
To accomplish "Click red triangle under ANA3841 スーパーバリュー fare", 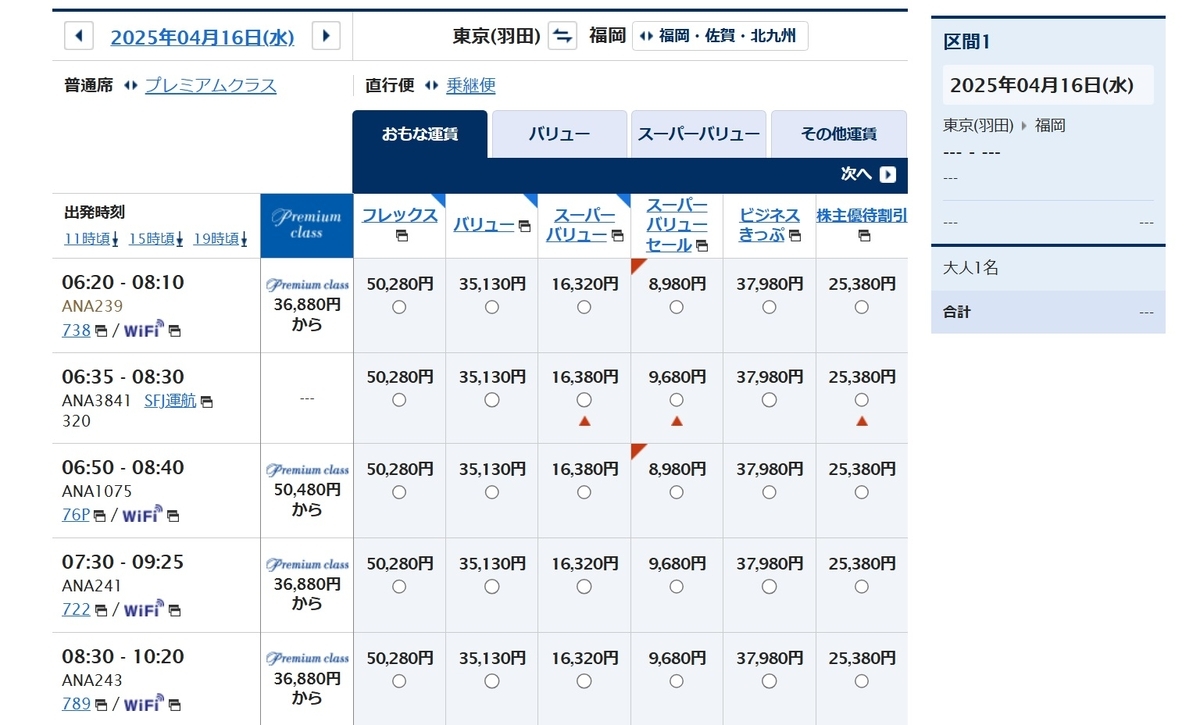I will point(584,421).
